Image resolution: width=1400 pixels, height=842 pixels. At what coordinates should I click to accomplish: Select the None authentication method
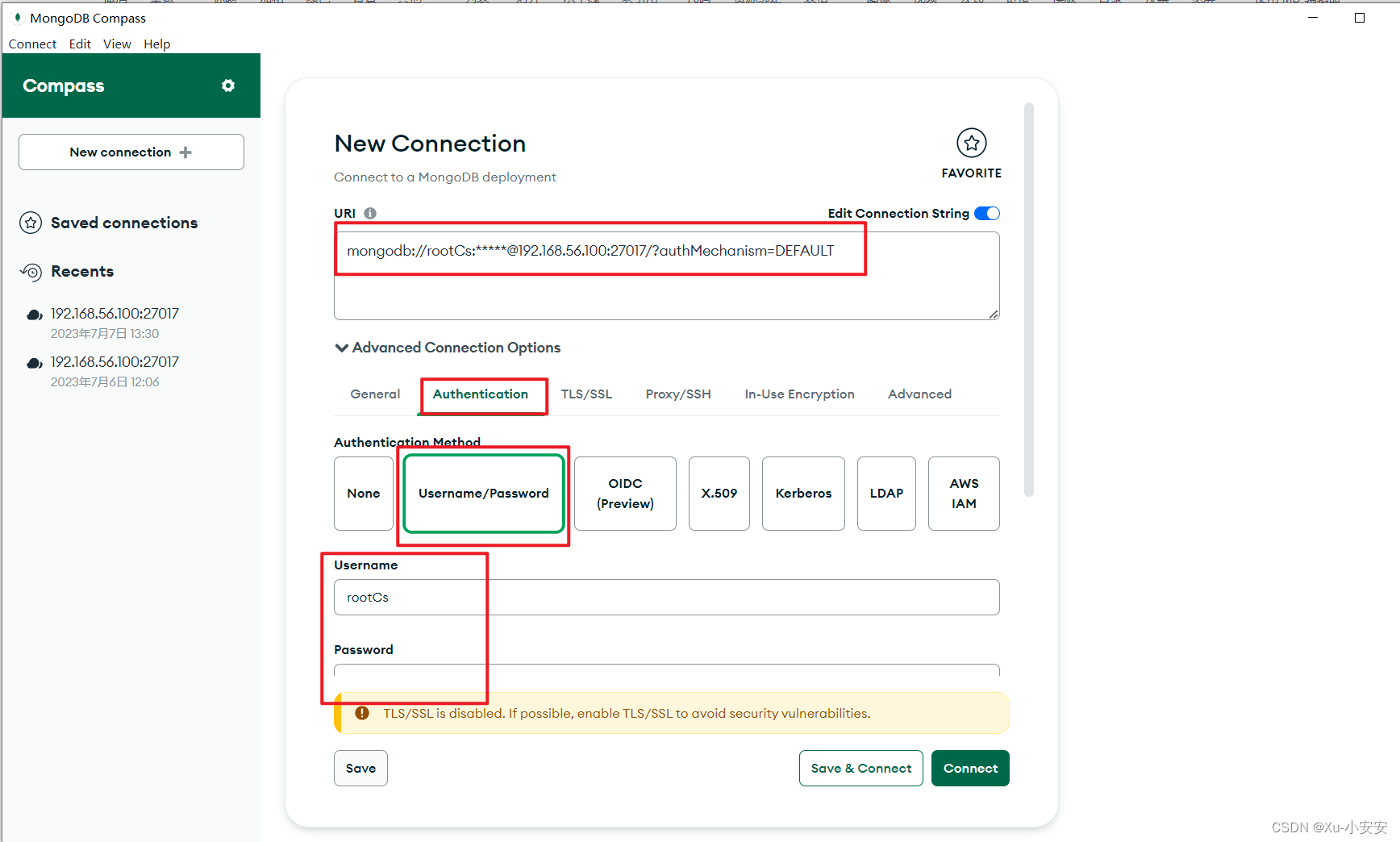click(363, 494)
